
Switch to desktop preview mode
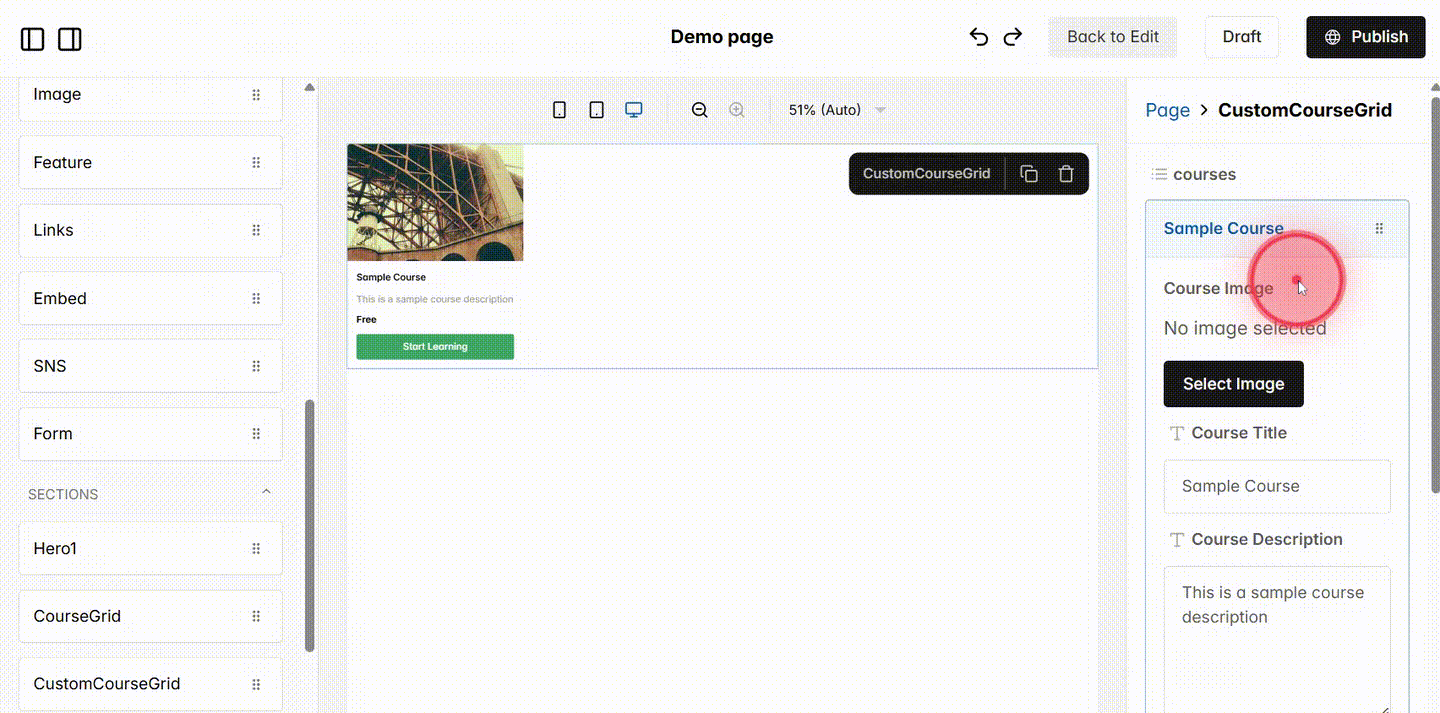(x=633, y=109)
